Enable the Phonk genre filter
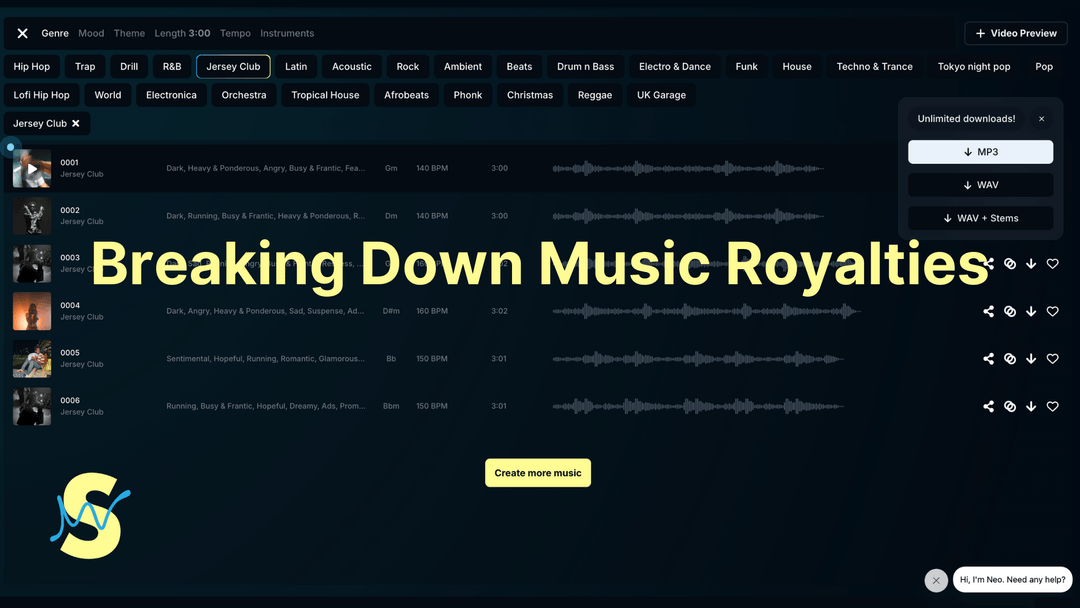 [467, 94]
